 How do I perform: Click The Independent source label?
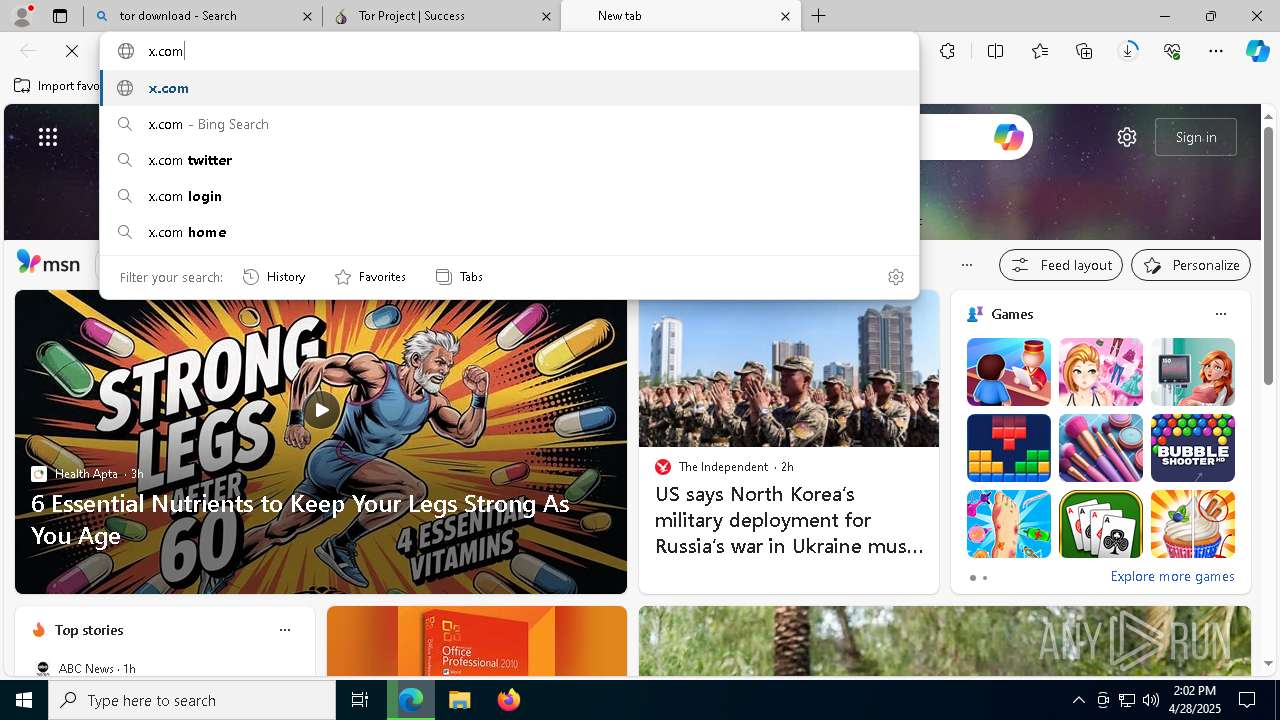pos(723,467)
